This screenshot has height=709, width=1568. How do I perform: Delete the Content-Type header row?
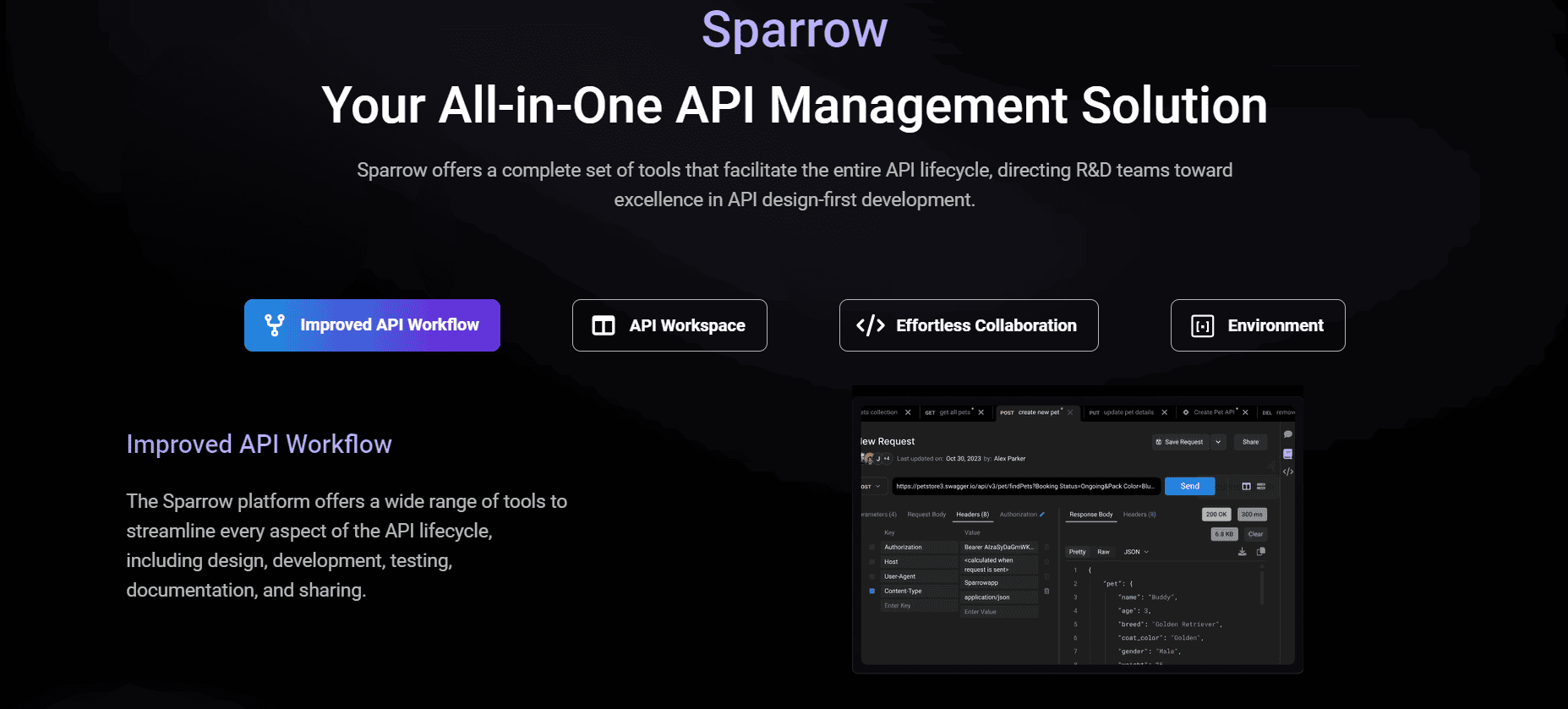coord(1046,591)
